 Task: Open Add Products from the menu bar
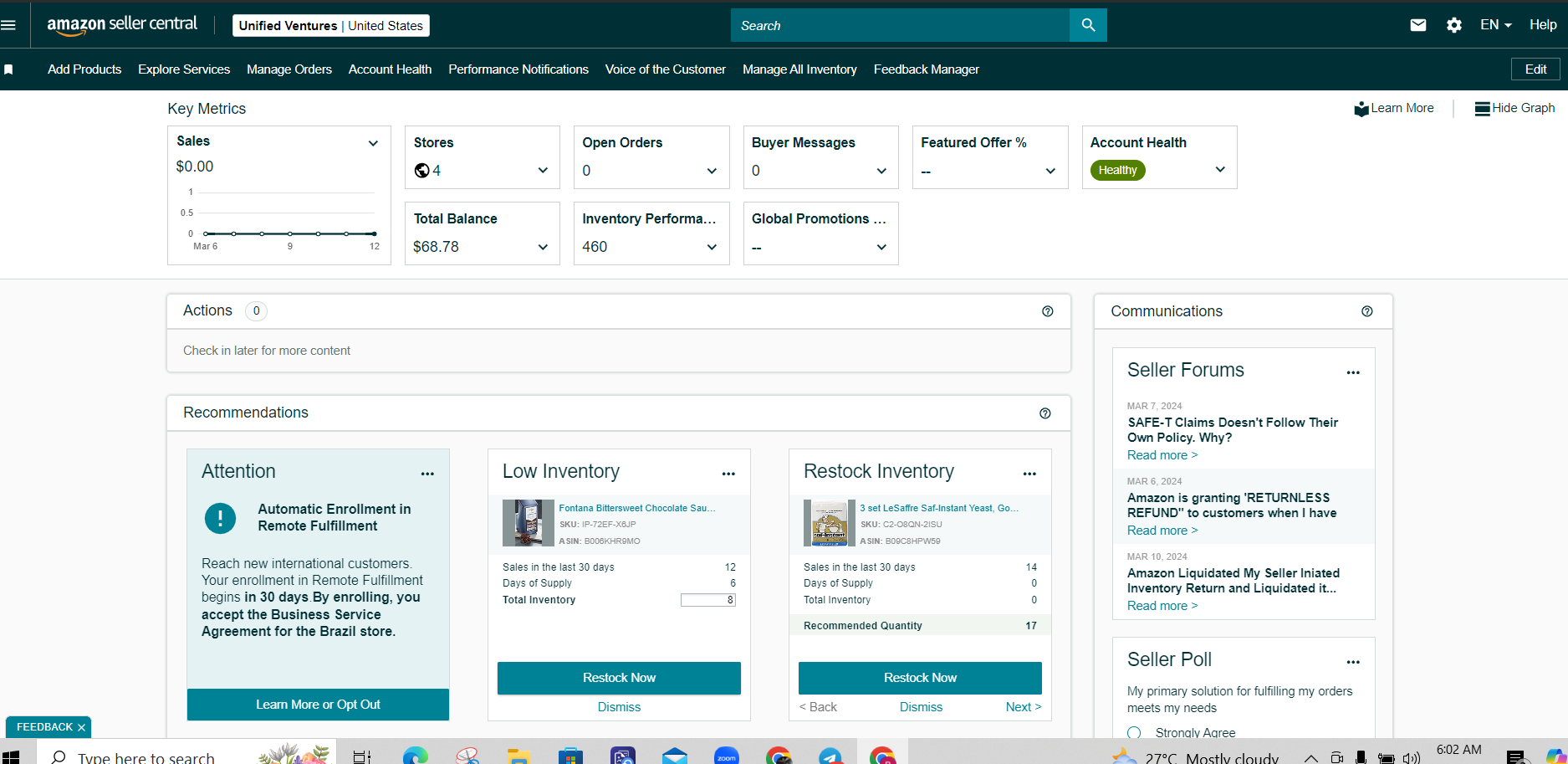tap(84, 69)
